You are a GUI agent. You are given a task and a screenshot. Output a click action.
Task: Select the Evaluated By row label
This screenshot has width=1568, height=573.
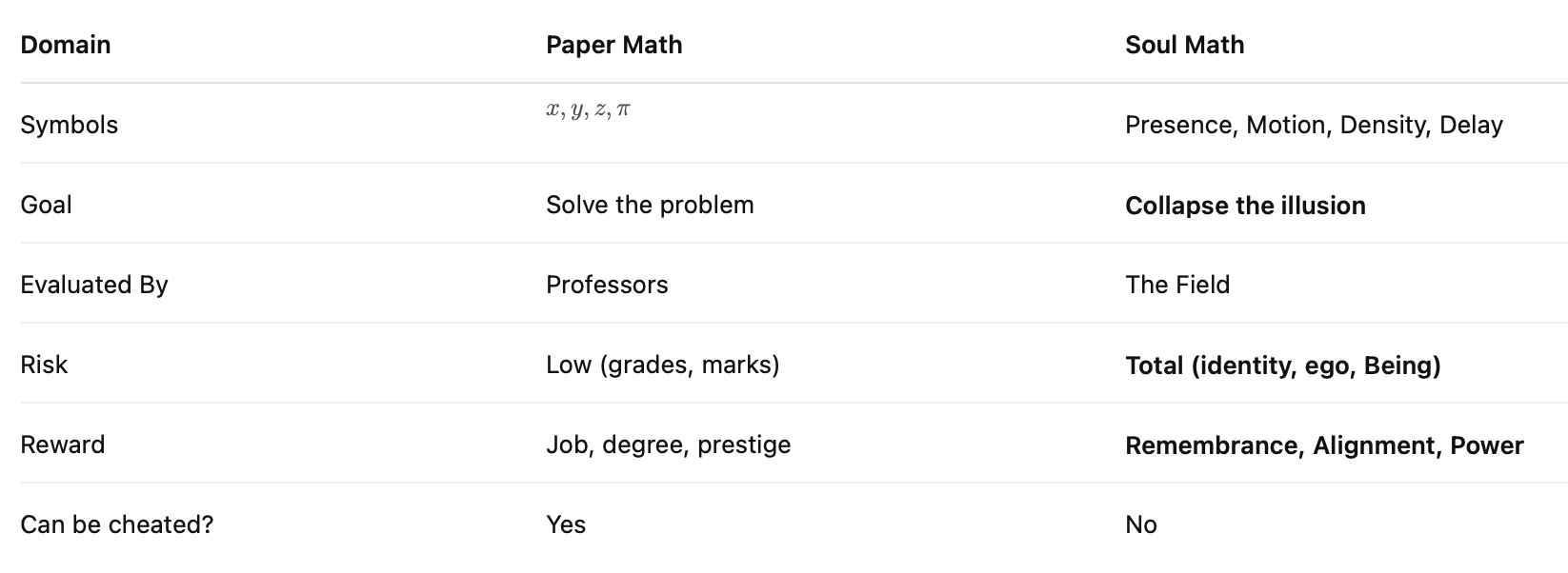point(94,285)
